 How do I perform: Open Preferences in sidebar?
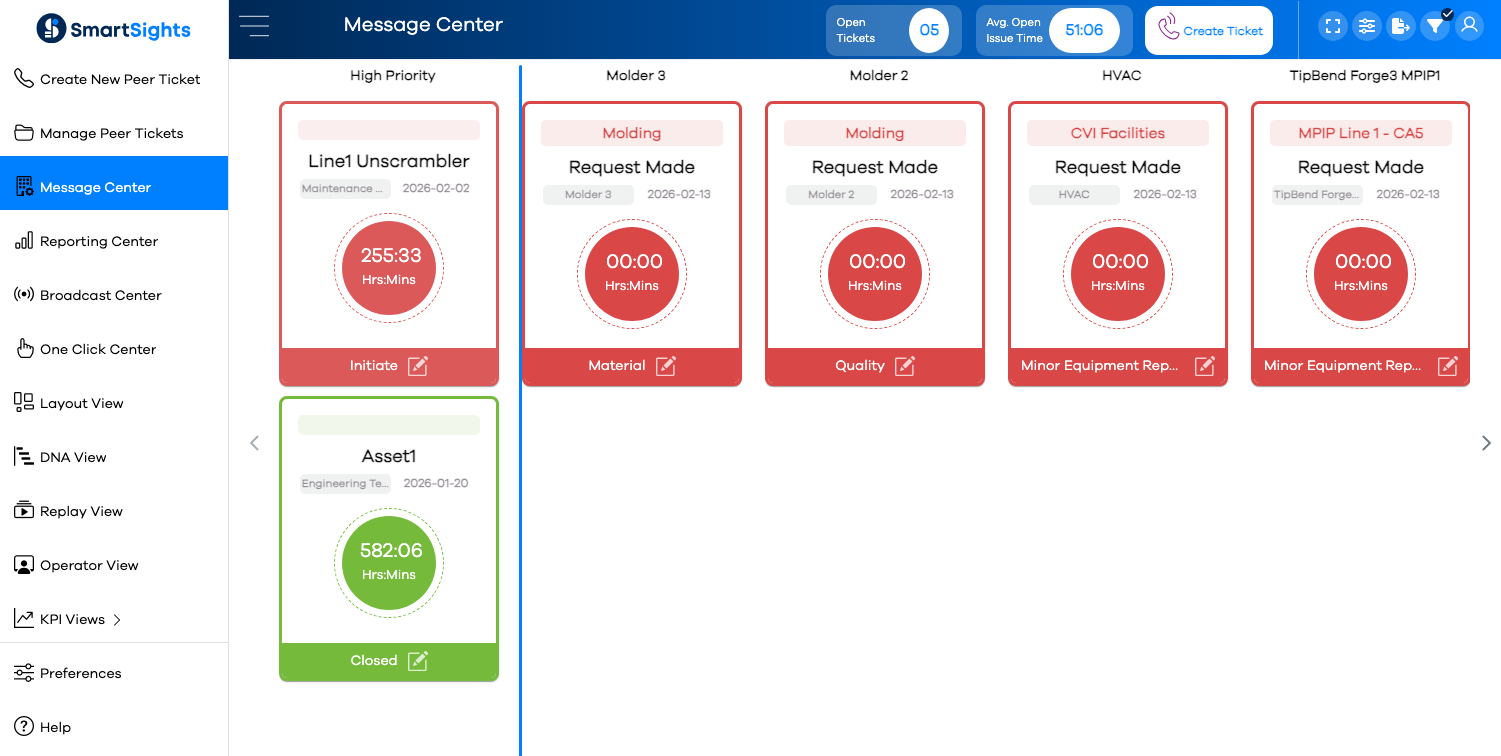click(x=114, y=673)
